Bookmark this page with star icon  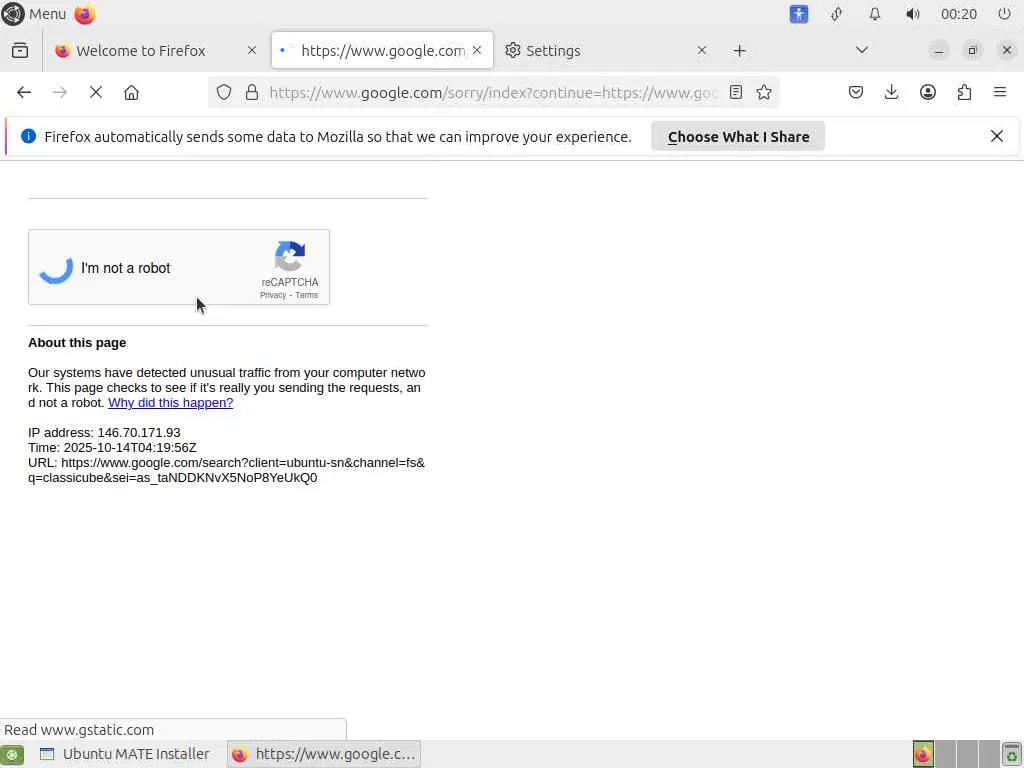pyautogui.click(x=763, y=93)
